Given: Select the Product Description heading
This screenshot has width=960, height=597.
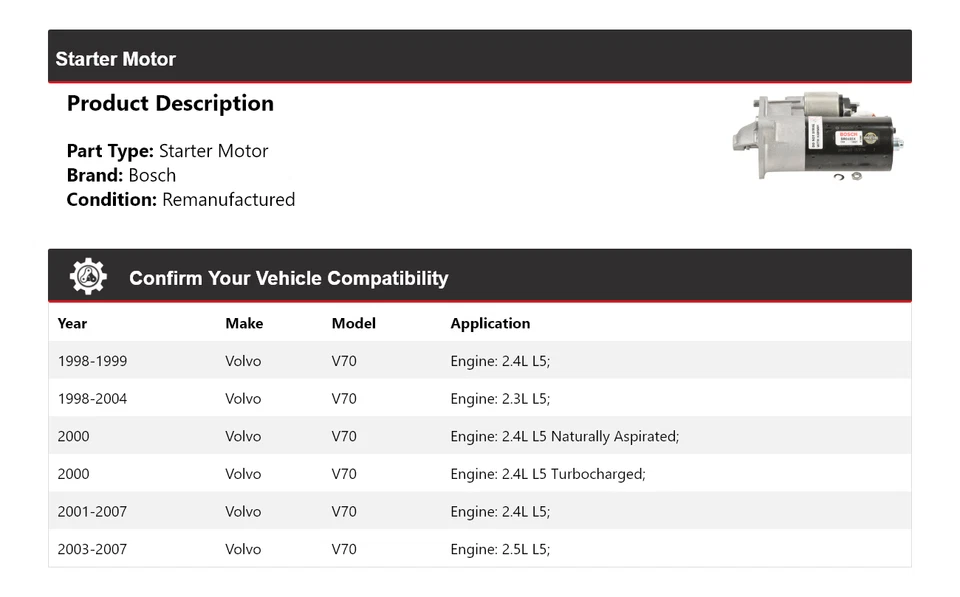Looking at the screenshot, I should (x=170, y=104).
